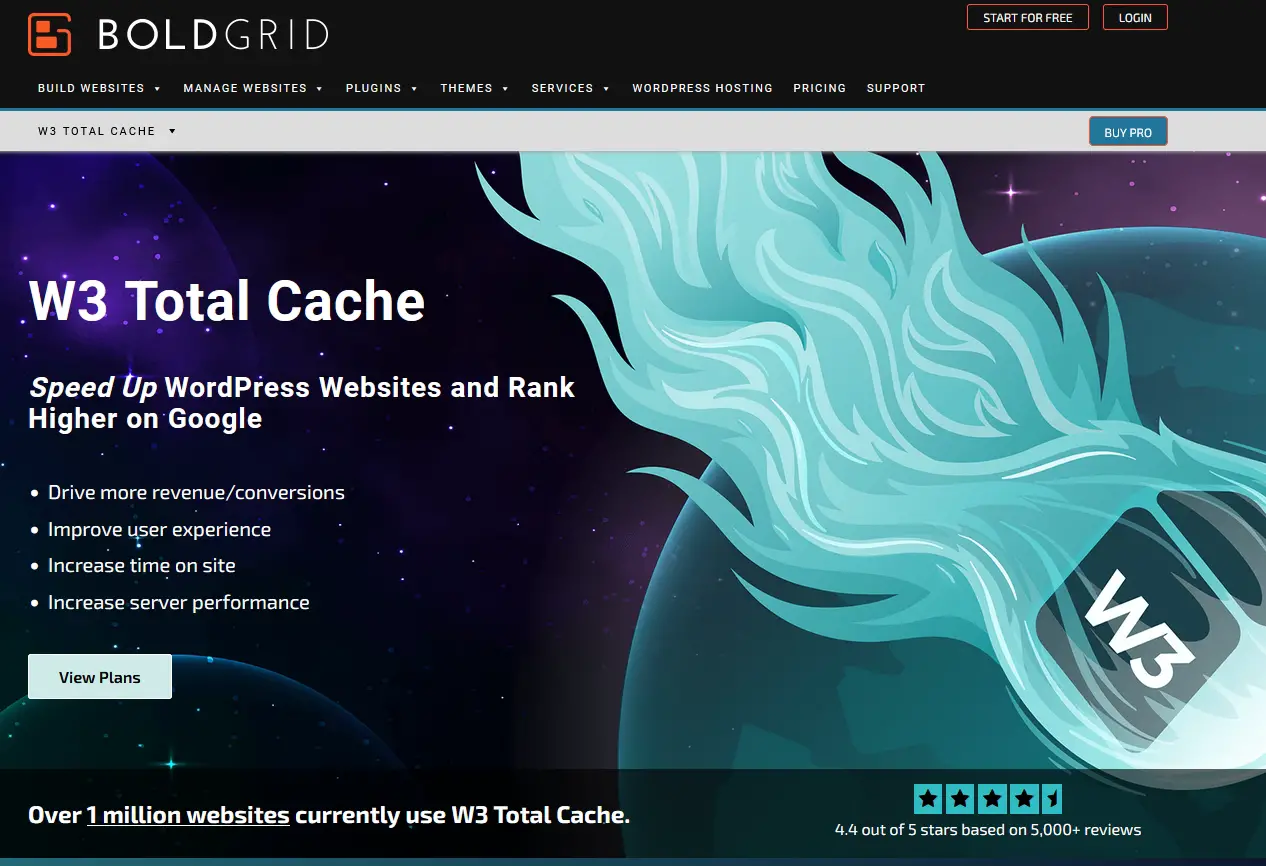Click the BoldGrid orange logo icon
The height and width of the screenshot is (866, 1266).
click(x=50, y=34)
